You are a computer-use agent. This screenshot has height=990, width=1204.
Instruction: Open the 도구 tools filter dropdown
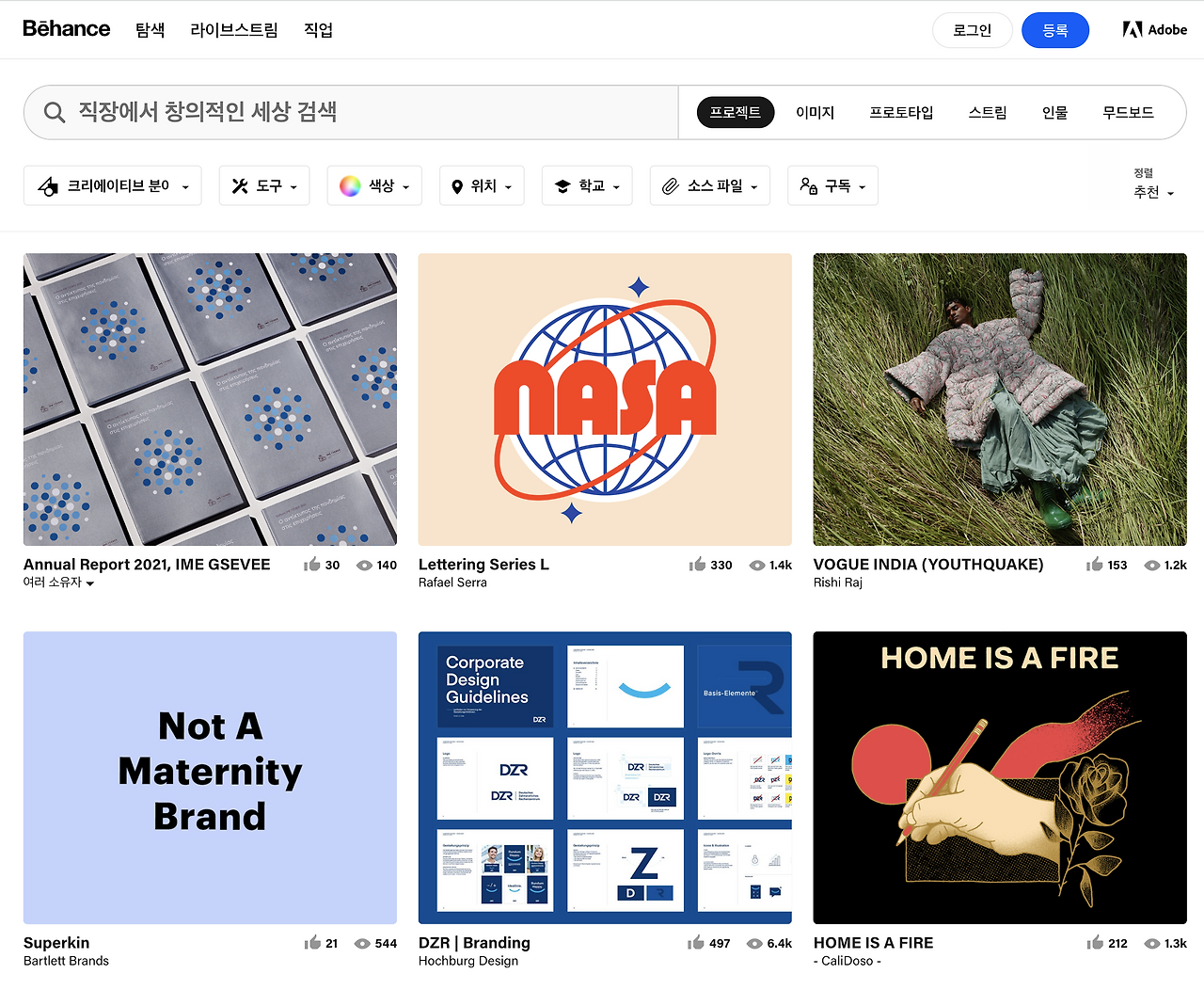(x=264, y=186)
